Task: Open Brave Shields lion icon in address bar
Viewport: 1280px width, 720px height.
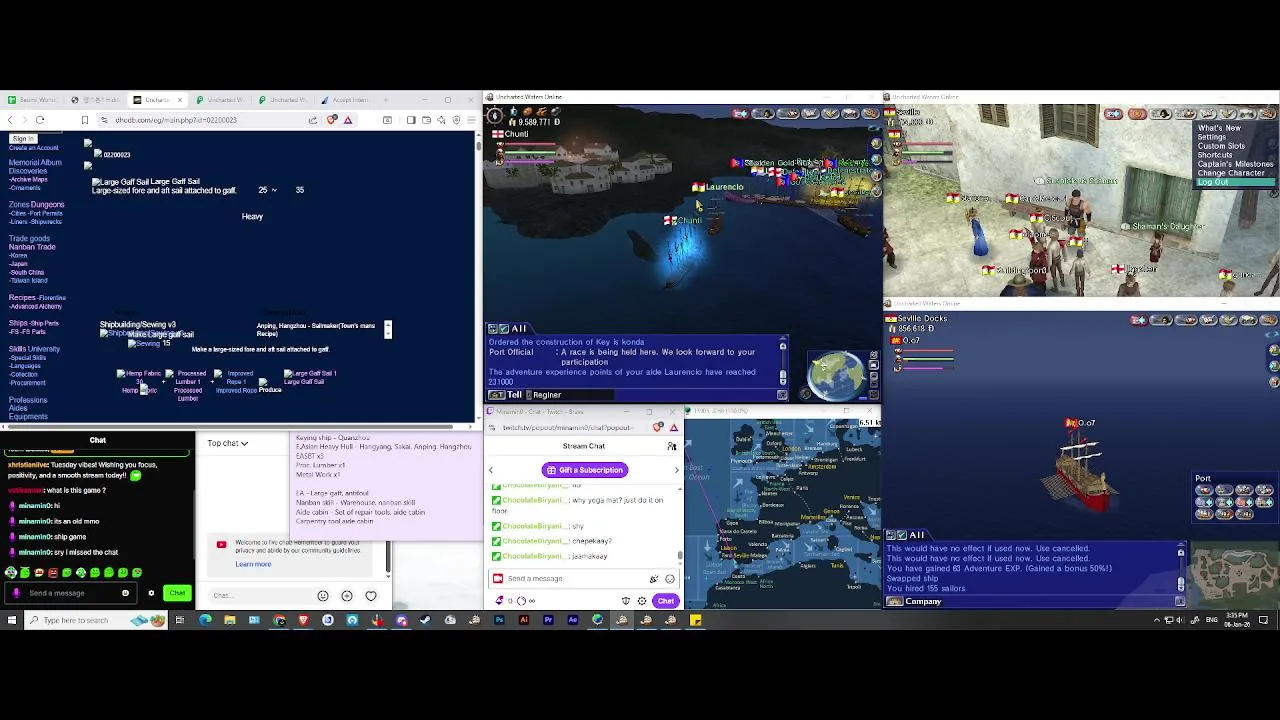Action: click(332, 120)
